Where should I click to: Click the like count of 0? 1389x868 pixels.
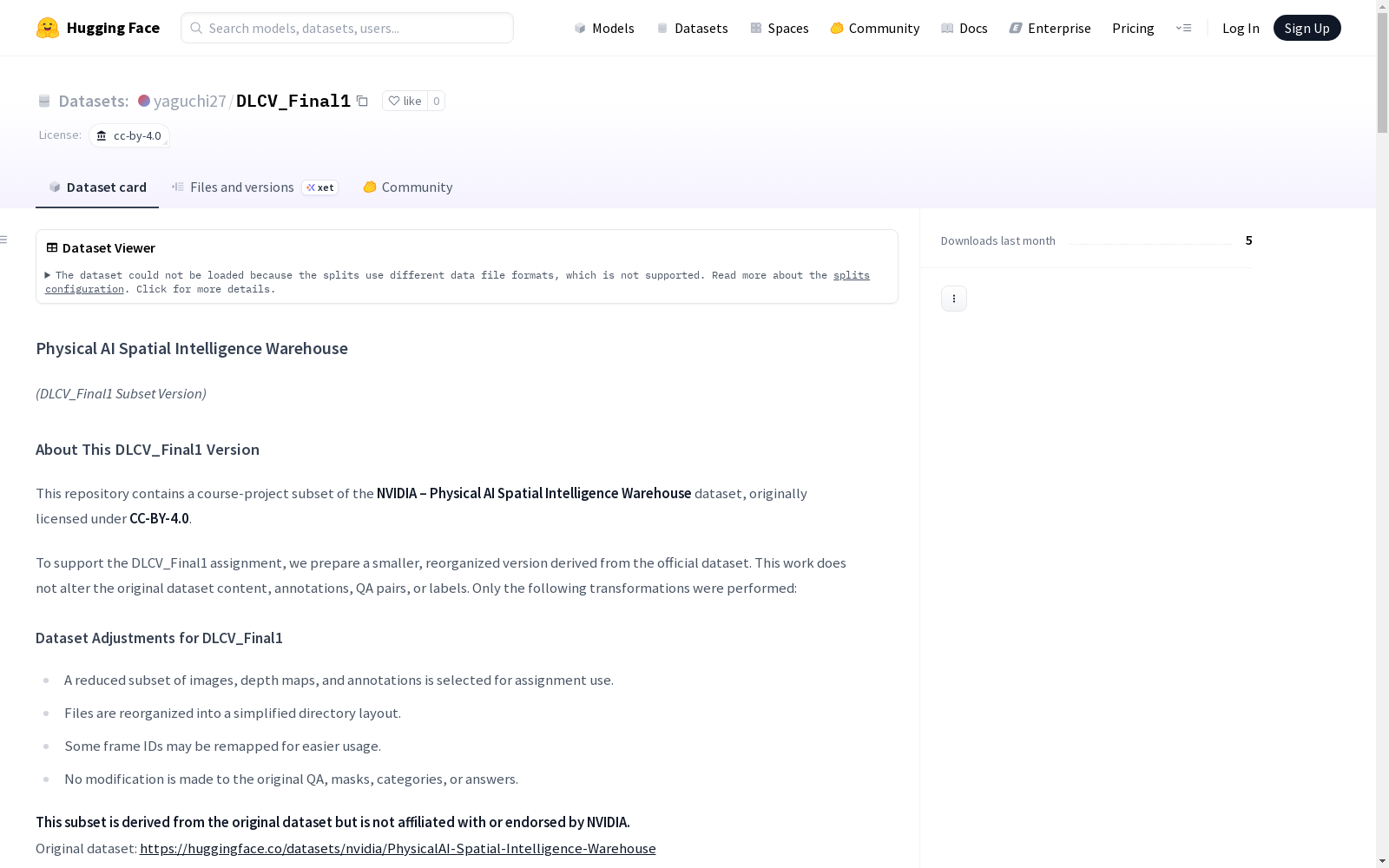coord(437,101)
